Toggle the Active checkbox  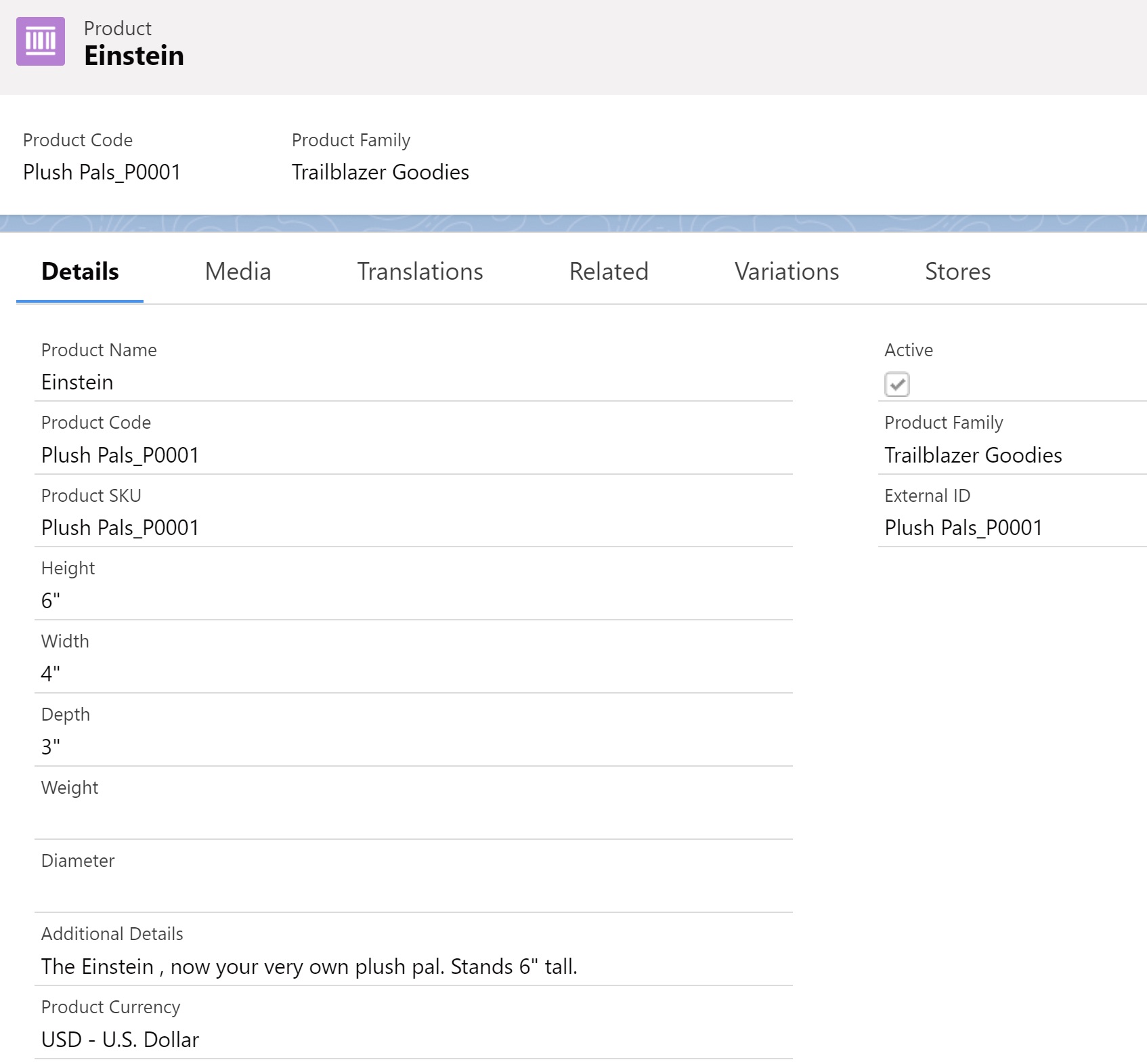(896, 385)
